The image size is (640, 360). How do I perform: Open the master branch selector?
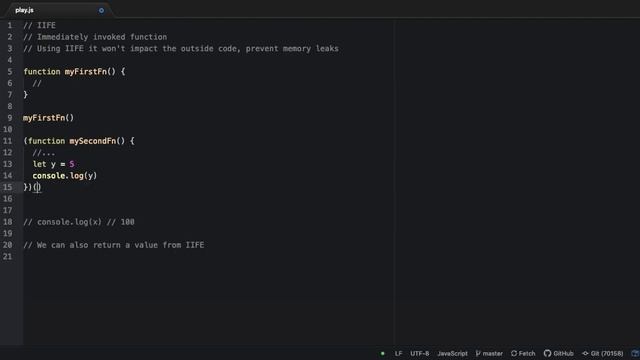tap(489, 353)
